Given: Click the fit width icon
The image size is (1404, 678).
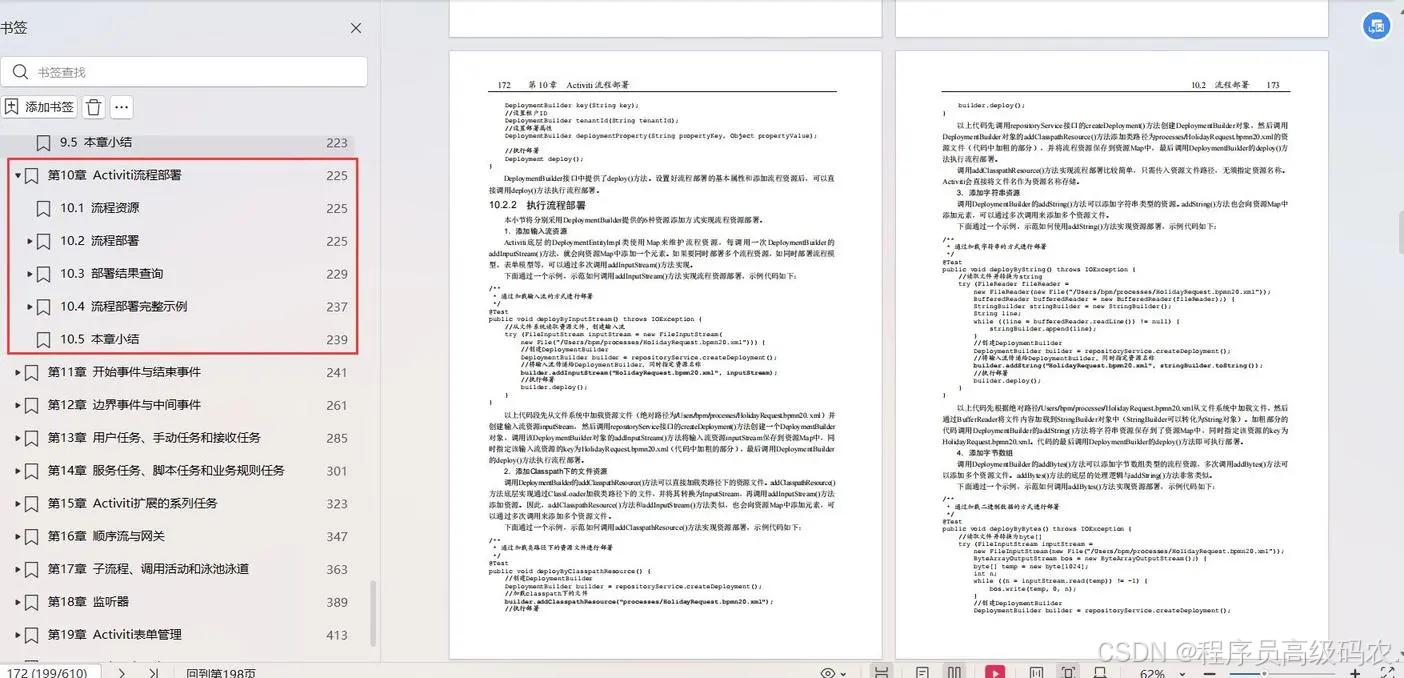Looking at the screenshot, I should click(x=1036, y=673).
